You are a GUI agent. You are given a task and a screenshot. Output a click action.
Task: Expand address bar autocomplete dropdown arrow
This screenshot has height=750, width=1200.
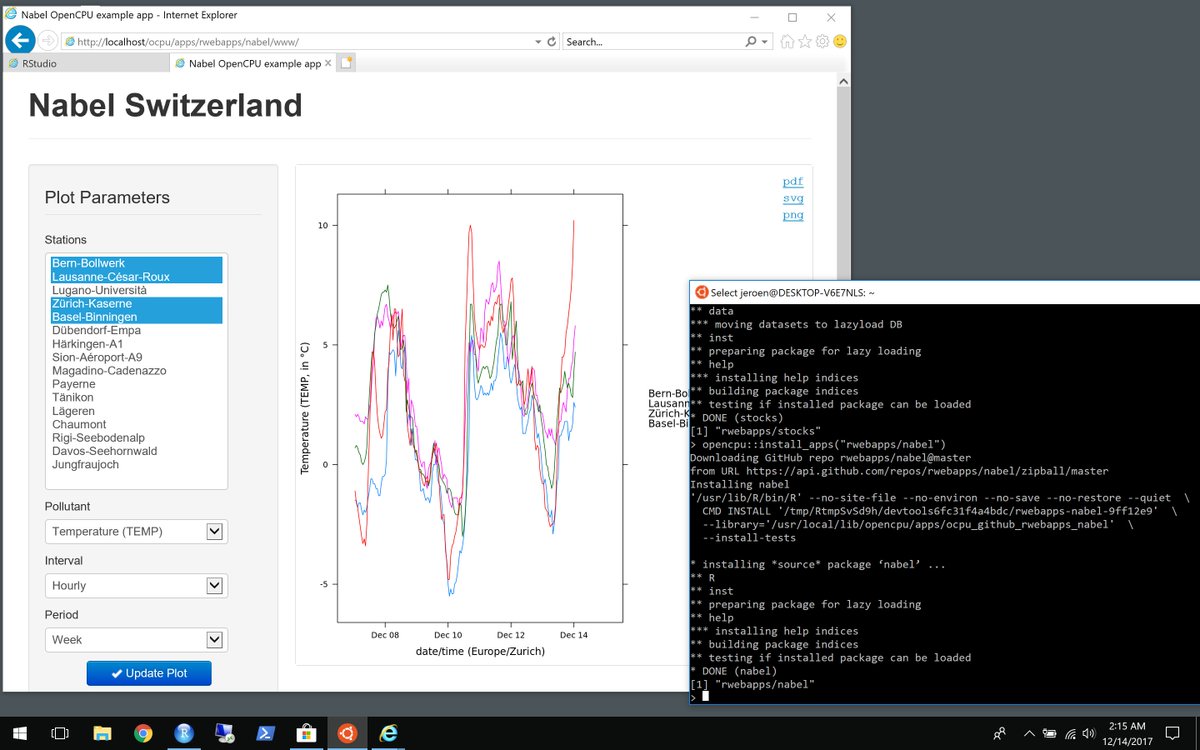coord(537,42)
